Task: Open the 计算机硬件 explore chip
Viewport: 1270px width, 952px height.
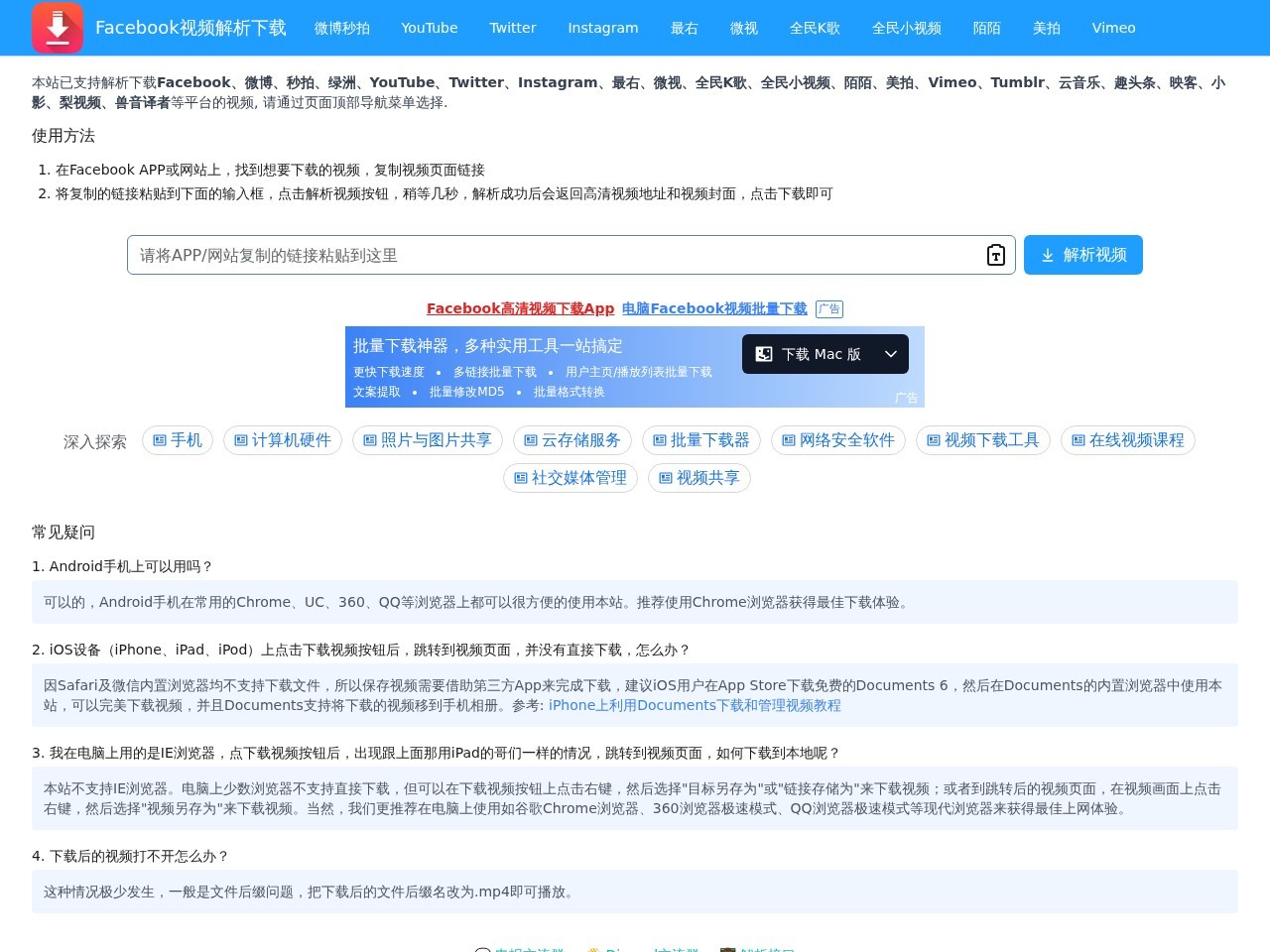Action: pyautogui.click(x=283, y=440)
